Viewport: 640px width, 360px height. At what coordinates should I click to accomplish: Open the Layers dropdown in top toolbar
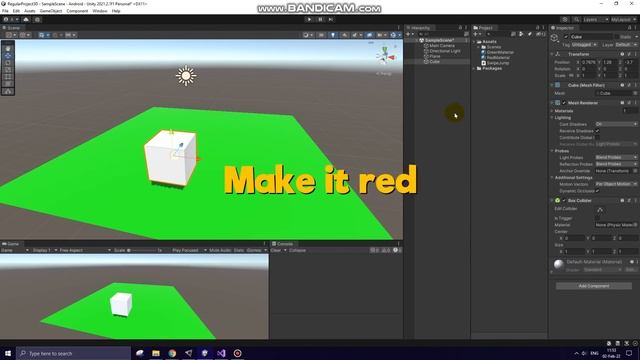point(595,20)
